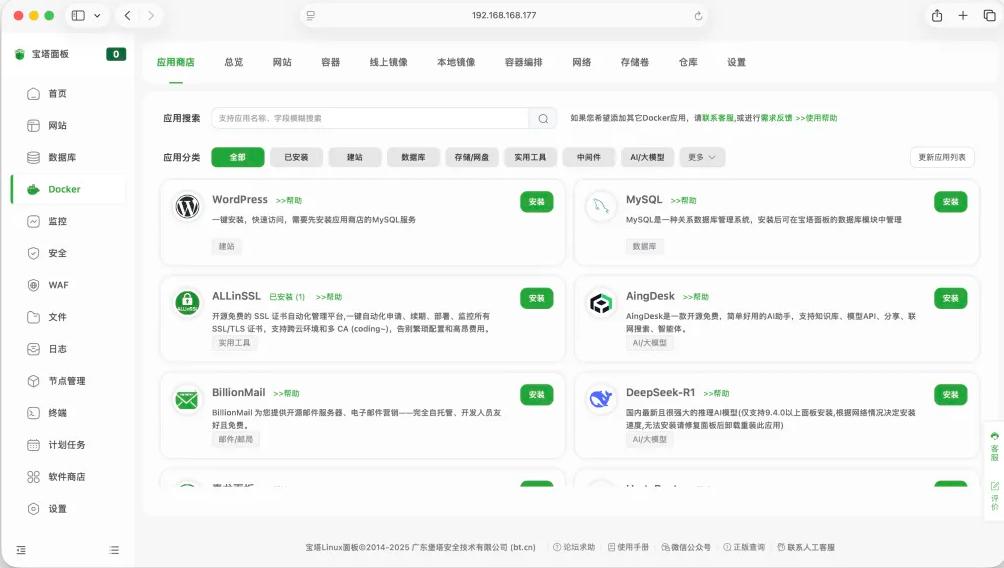Switch to the 线上镜像 tab
Image resolution: width=1004 pixels, height=568 pixels.
[x=389, y=62]
